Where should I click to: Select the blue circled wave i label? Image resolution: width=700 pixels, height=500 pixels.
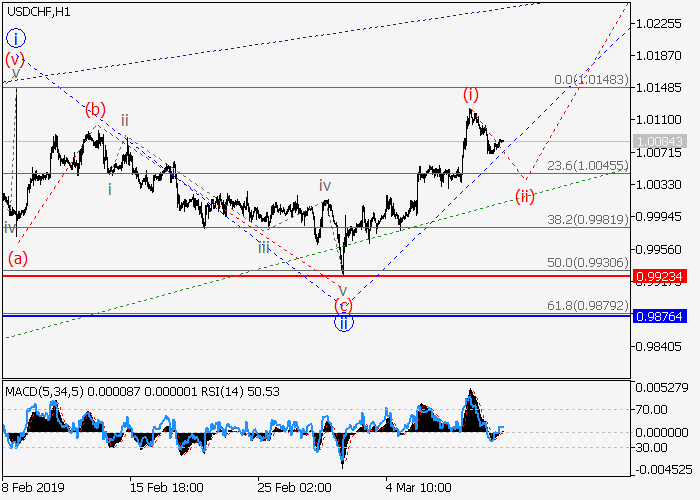(15, 39)
